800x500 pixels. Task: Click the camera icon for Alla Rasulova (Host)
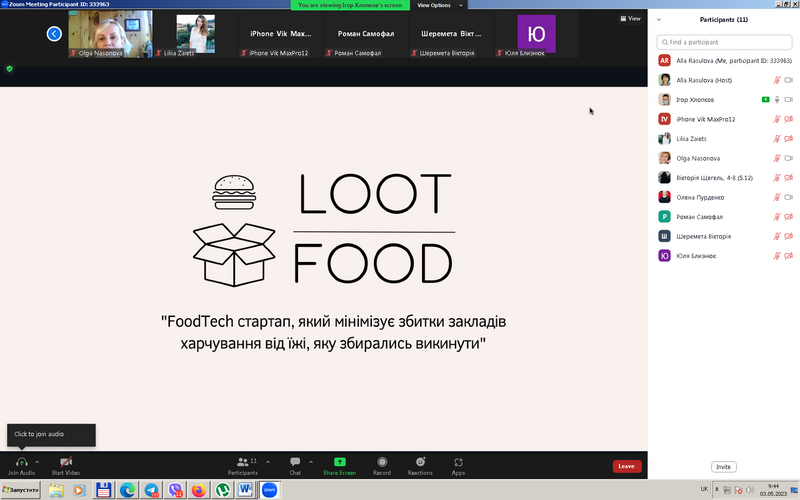point(788,80)
